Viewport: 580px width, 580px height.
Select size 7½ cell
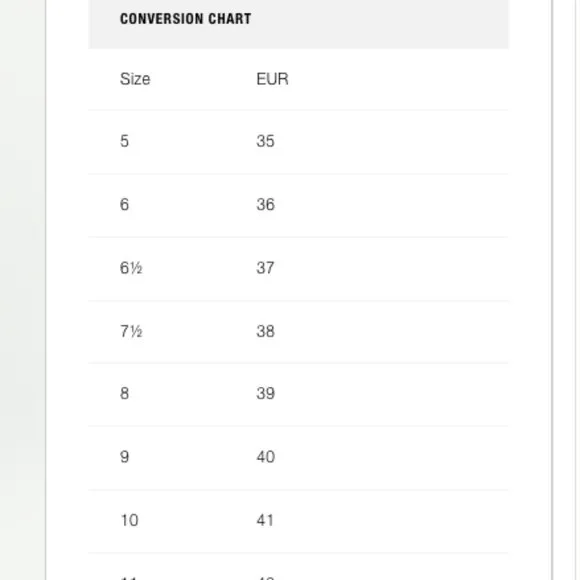(131, 331)
